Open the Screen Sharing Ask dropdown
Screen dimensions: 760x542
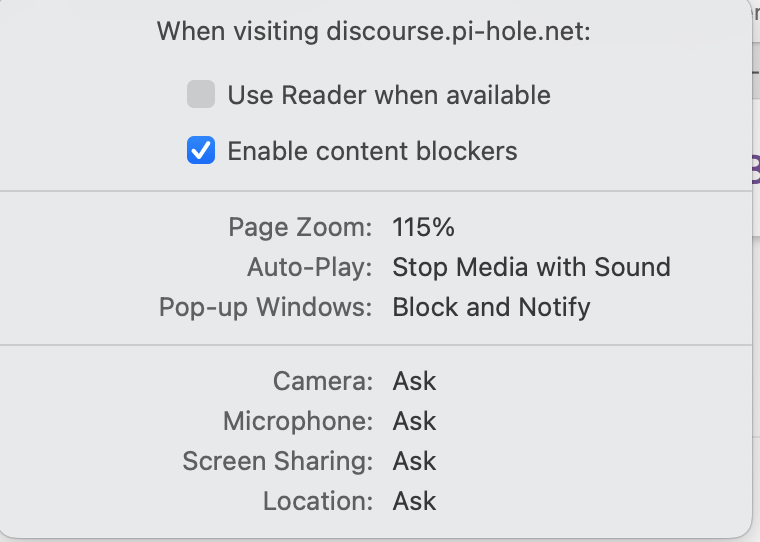pyautogui.click(x=414, y=461)
